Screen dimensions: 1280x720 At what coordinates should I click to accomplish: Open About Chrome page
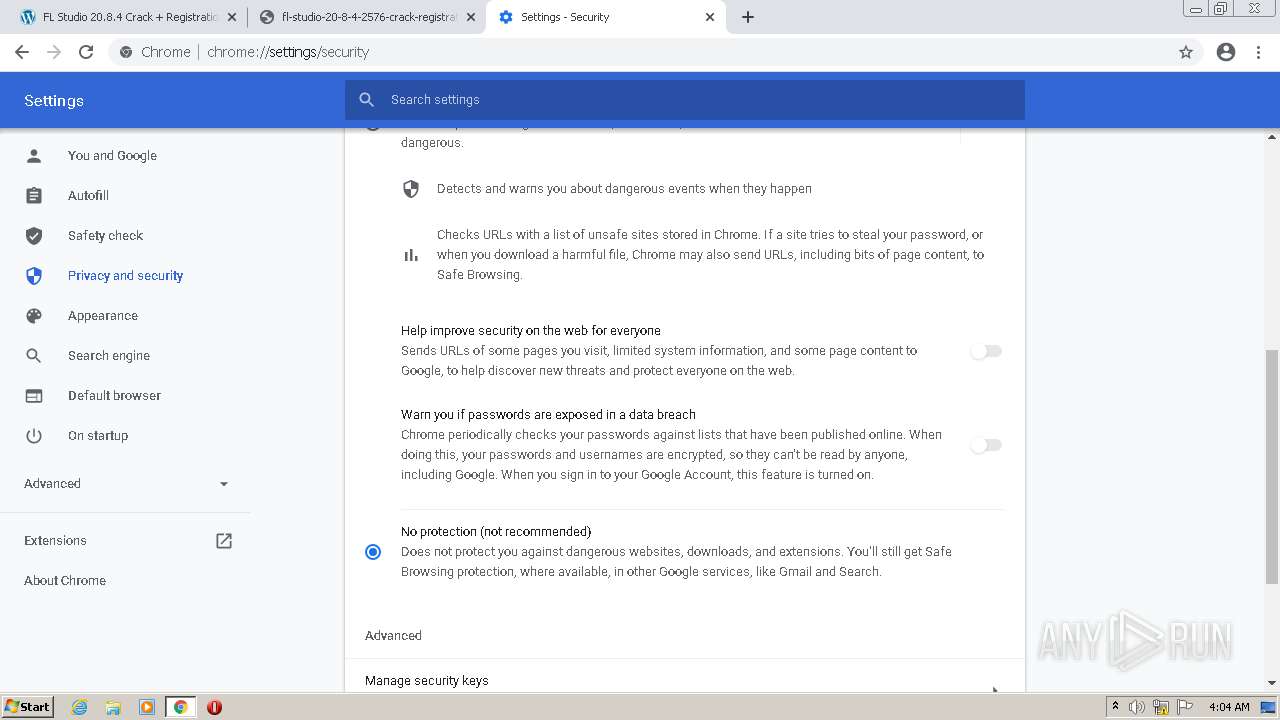(65, 581)
